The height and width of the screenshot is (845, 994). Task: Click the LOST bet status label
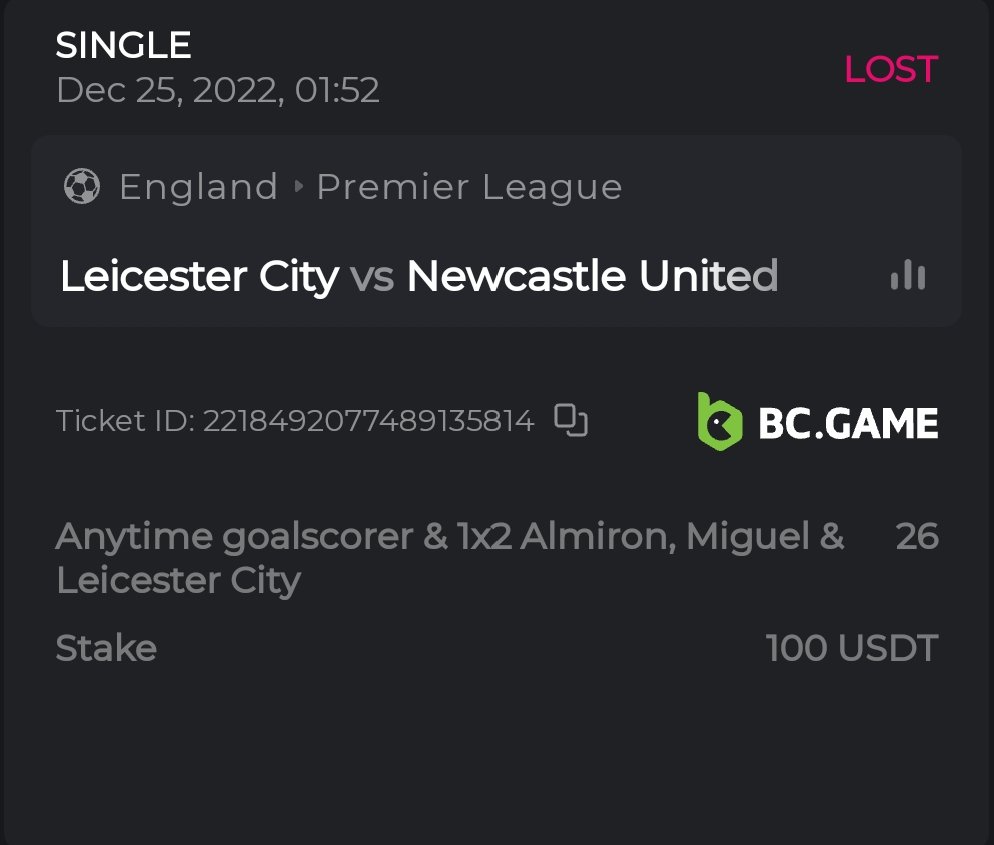click(891, 69)
